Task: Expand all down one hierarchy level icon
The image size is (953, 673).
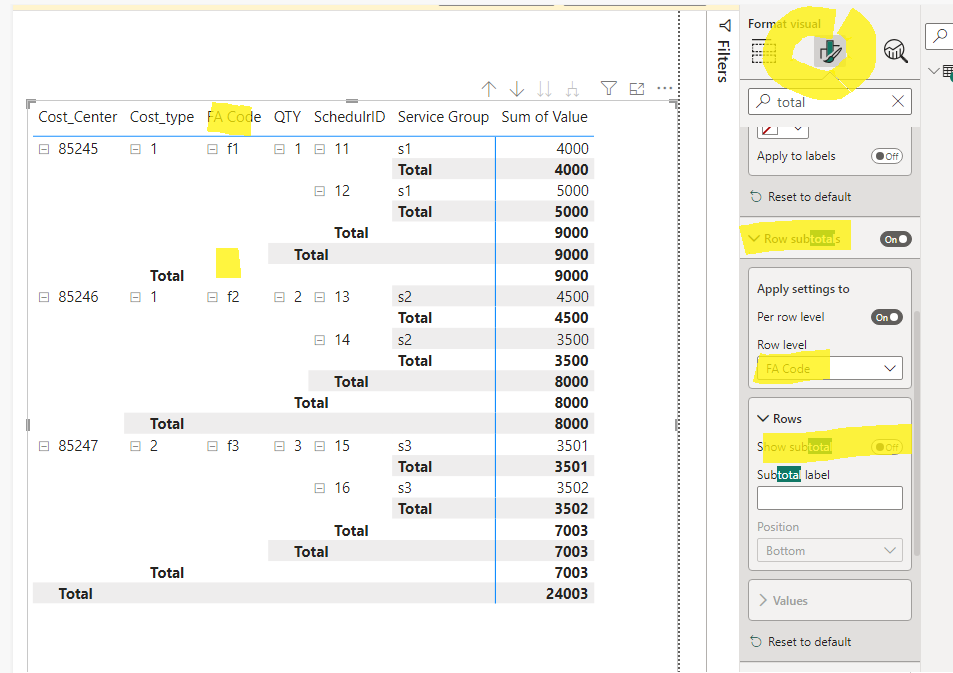Action: (572, 89)
